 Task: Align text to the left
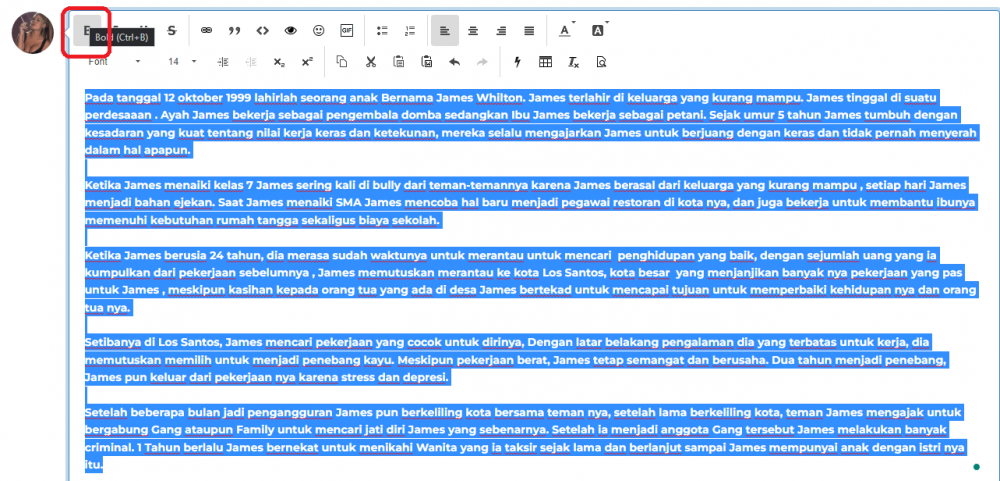pos(445,31)
